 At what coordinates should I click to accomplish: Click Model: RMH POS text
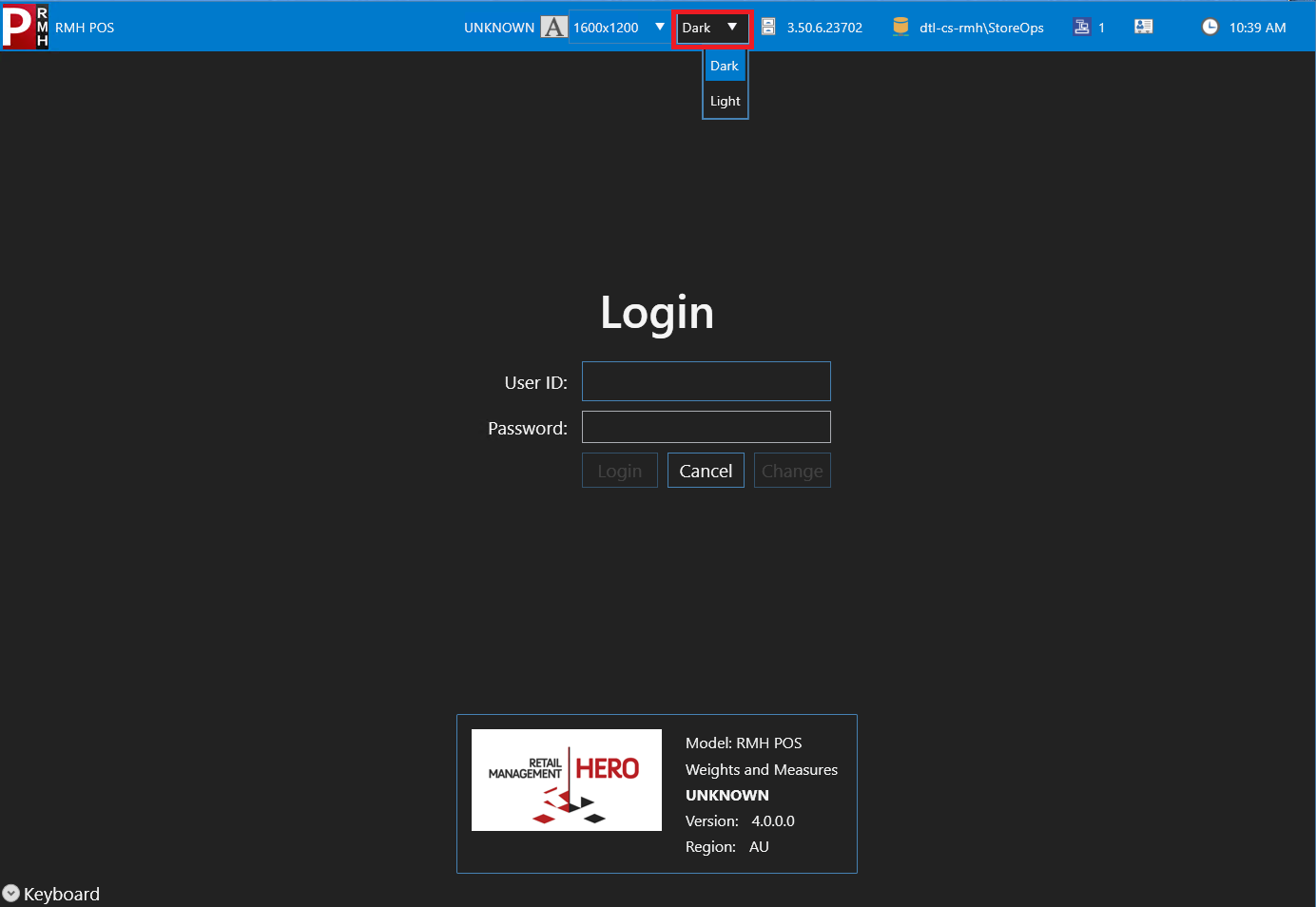coord(744,743)
